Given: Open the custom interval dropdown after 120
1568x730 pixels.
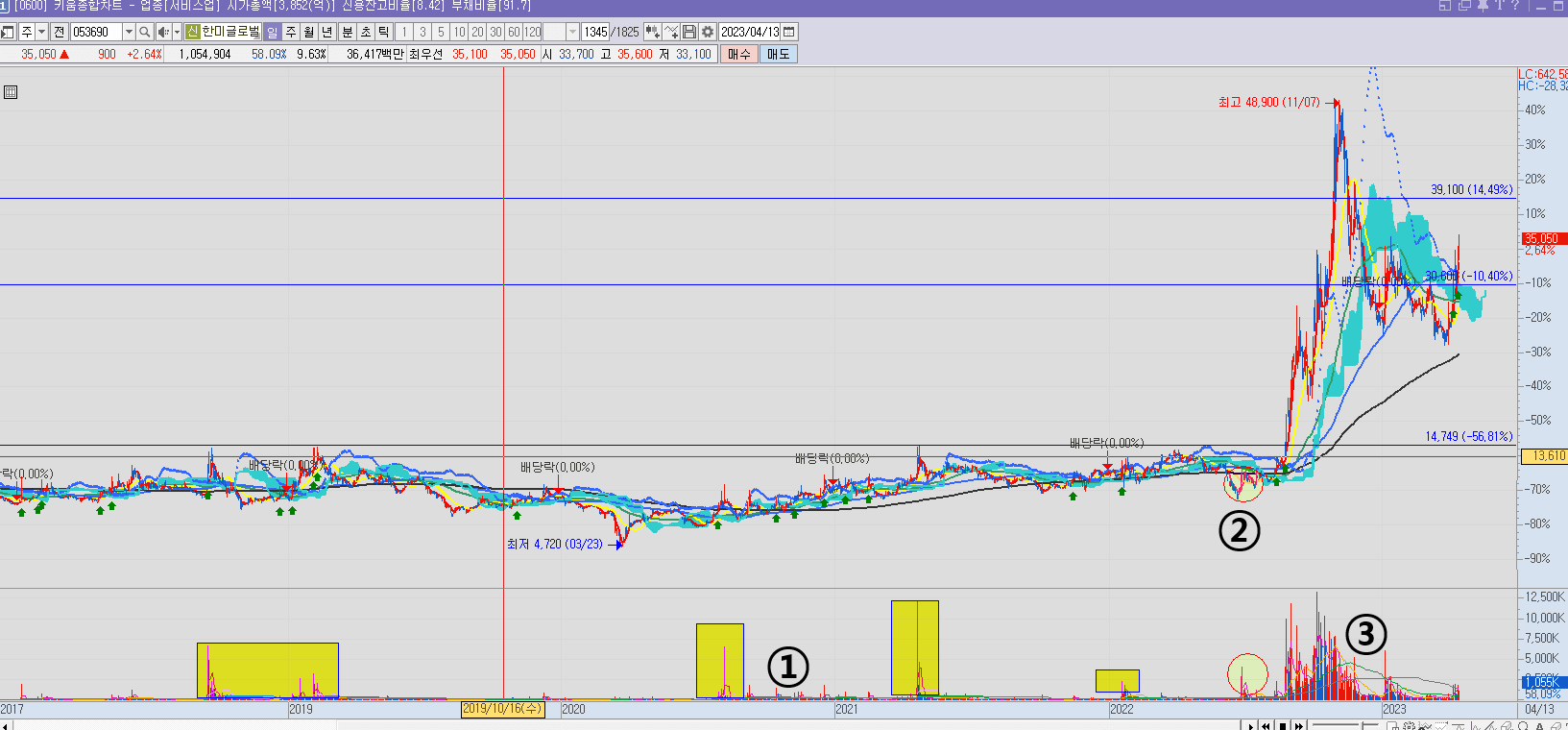Looking at the screenshot, I should (x=572, y=32).
